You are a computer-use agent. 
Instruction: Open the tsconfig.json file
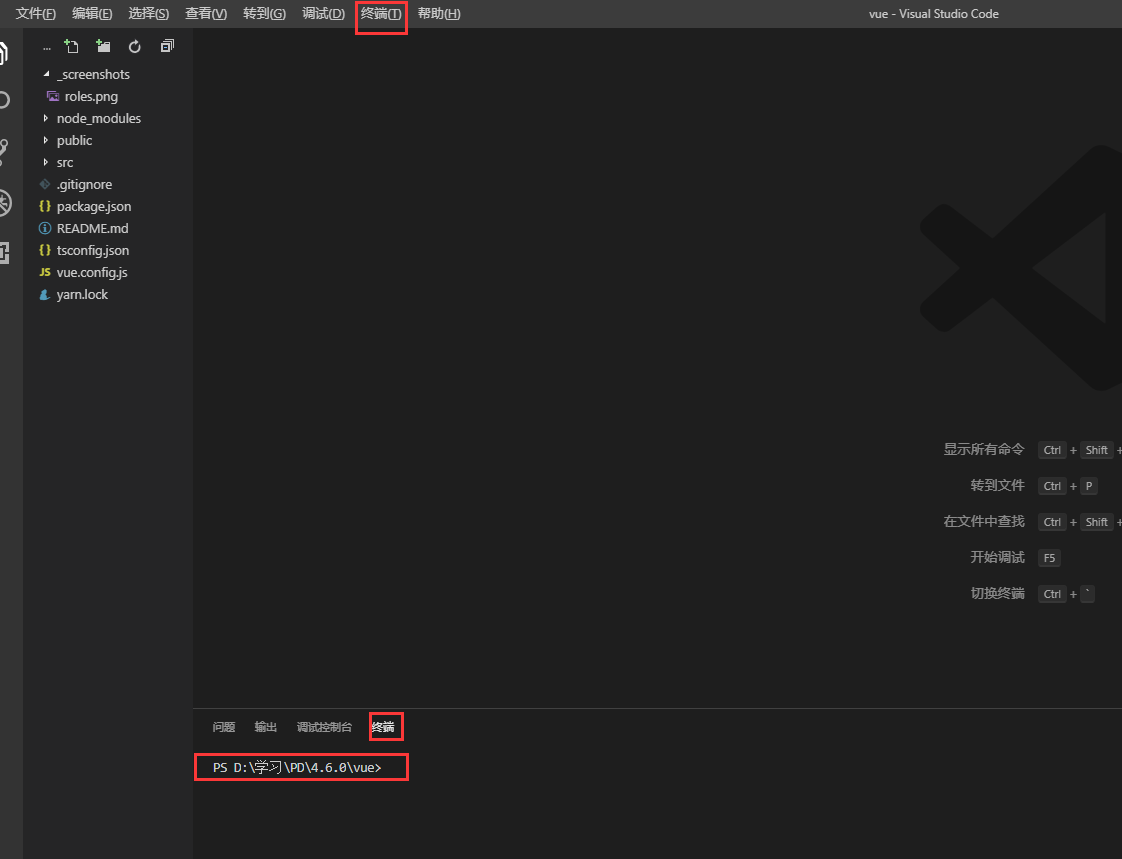93,251
